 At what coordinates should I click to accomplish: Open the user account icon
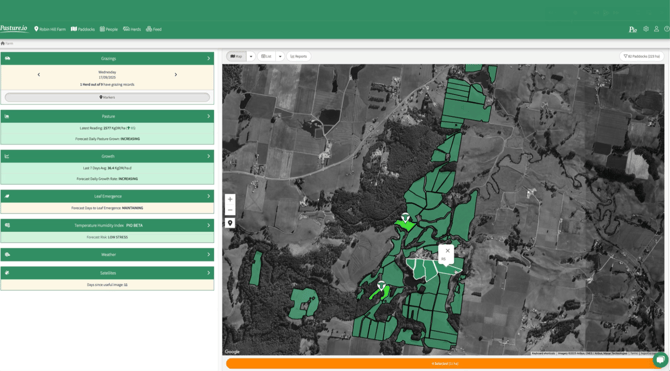pos(656,29)
